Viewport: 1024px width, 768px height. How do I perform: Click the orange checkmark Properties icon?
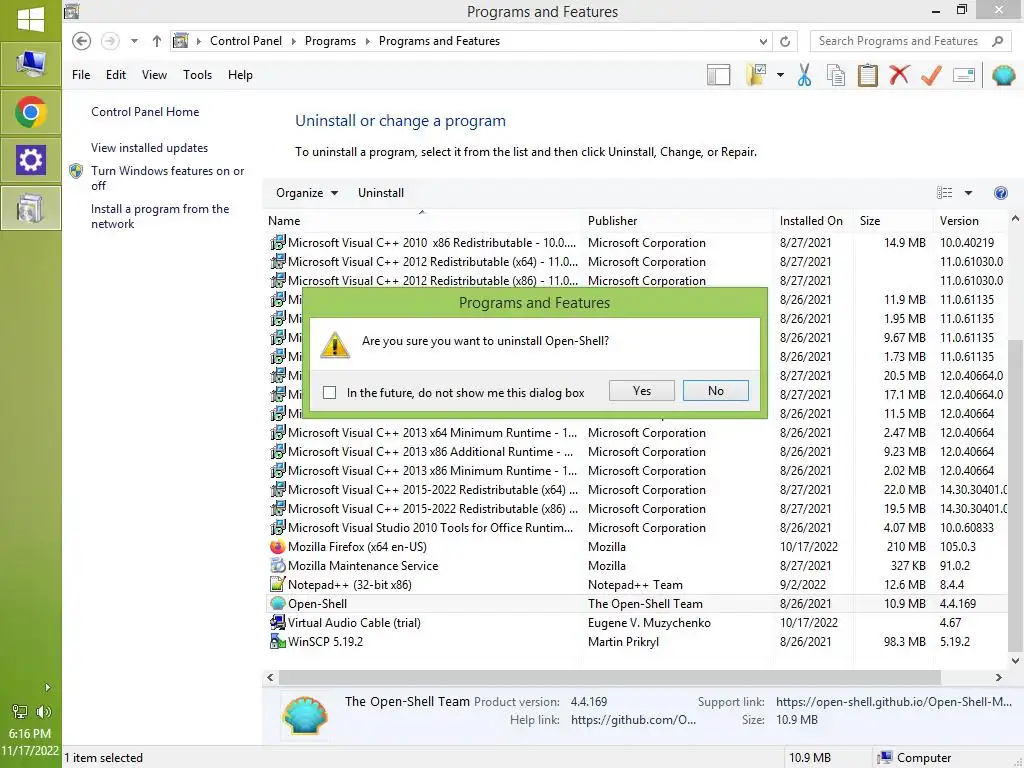[x=931, y=75]
